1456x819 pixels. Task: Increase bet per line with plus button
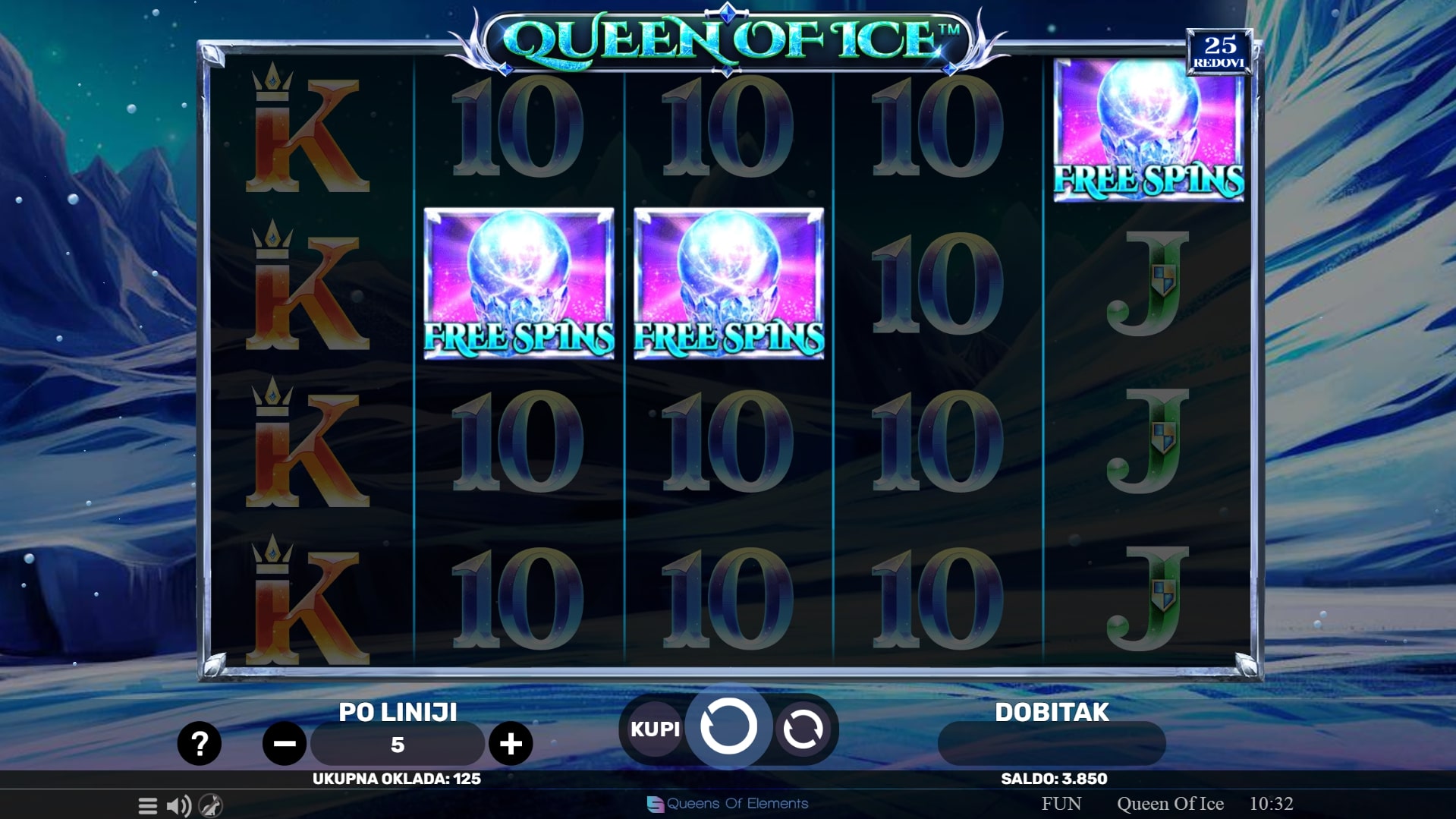click(511, 744)
